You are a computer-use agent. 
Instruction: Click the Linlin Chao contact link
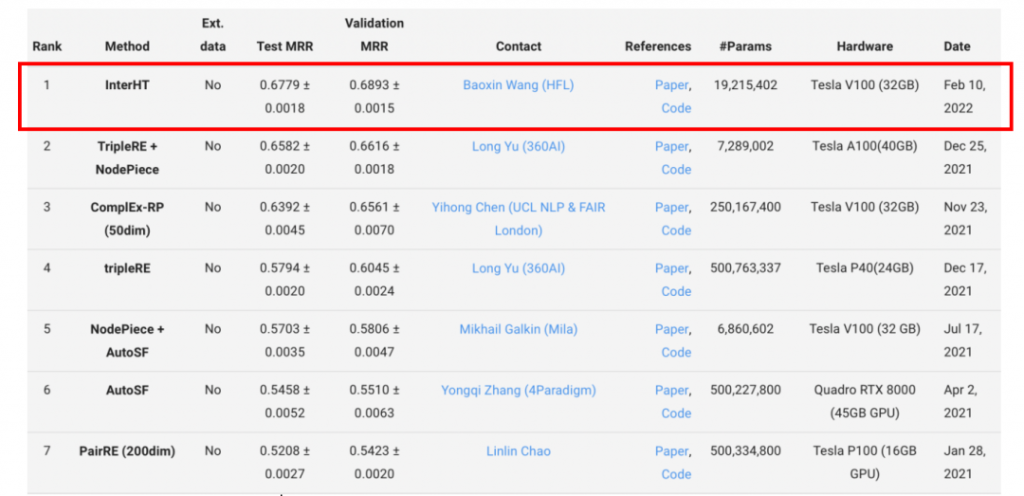tap(518, 451)
